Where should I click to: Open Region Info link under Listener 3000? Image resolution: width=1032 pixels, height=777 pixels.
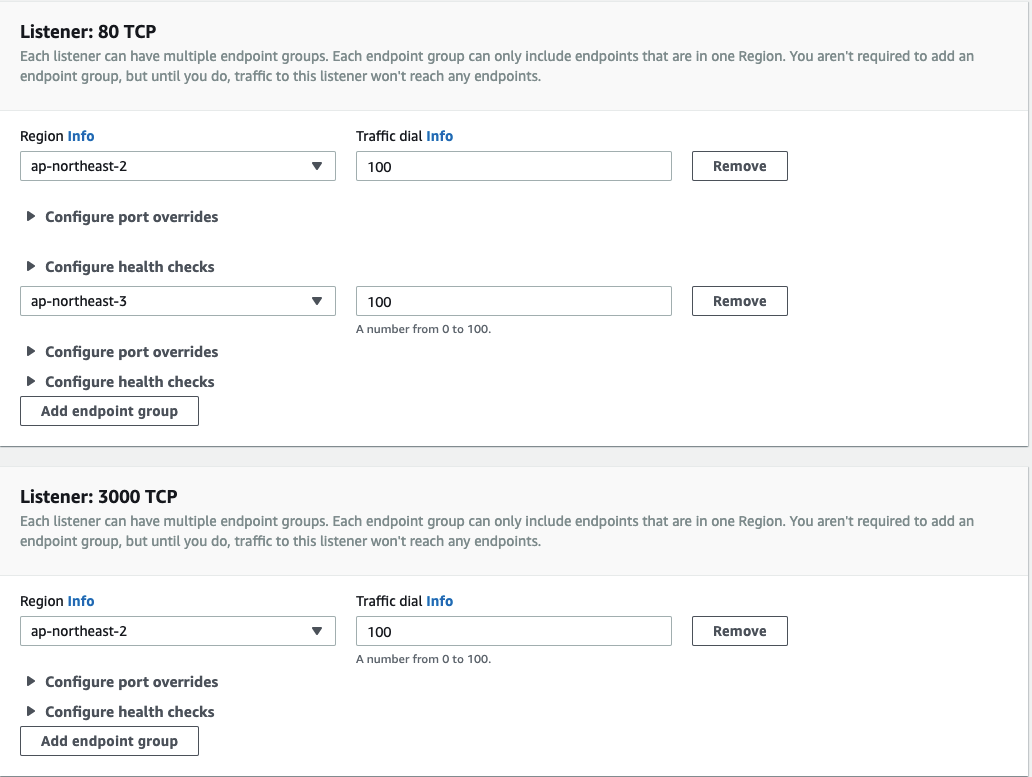pos(81,601)
